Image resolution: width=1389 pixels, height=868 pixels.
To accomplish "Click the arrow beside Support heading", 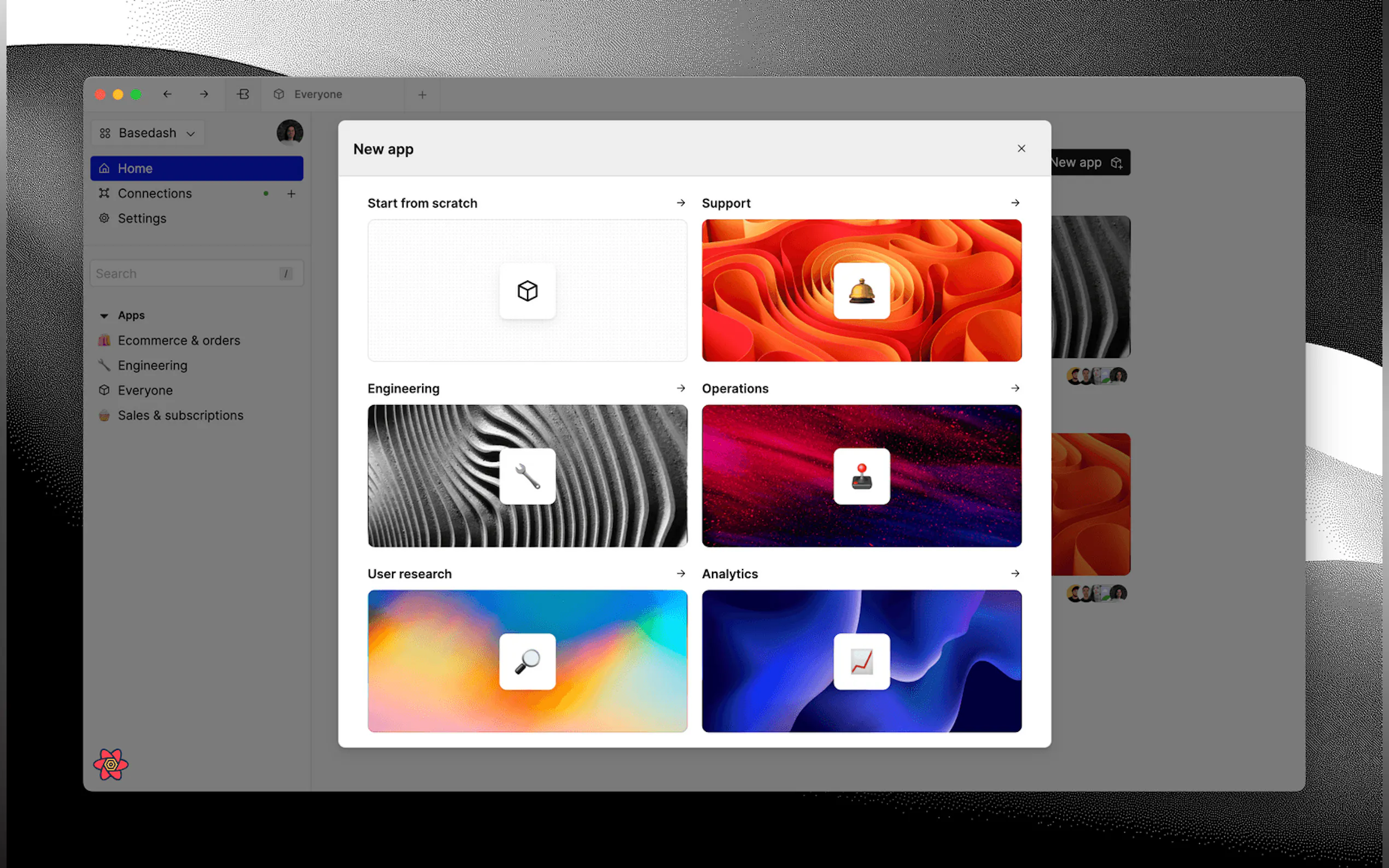I will coord(1014,203).
